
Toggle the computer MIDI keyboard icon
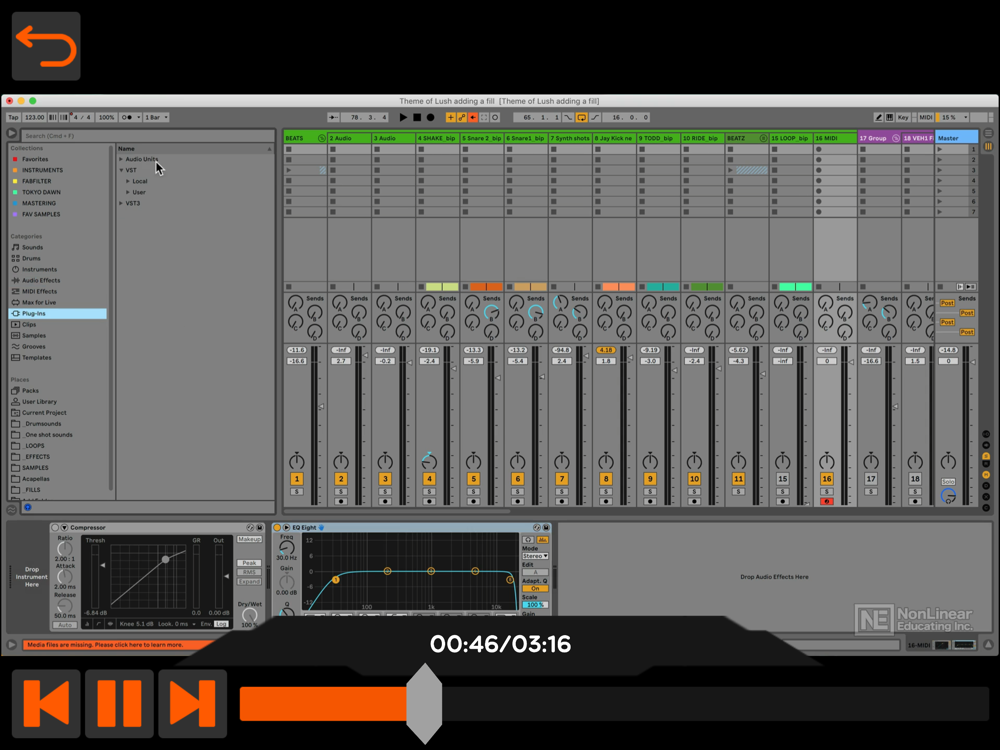(890, 117)
